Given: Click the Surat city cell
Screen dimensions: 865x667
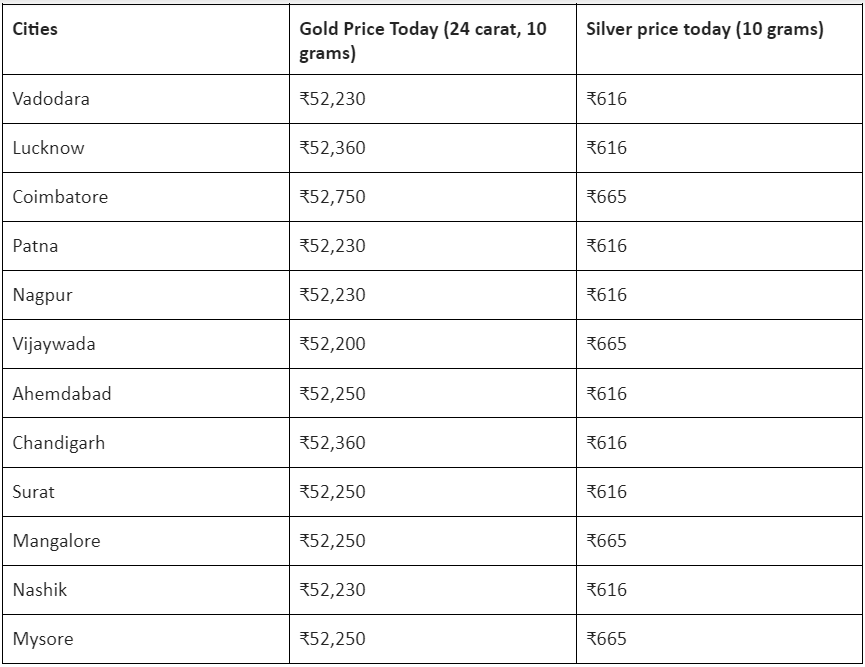Looking at the screenshot, I should coord(34,491).
